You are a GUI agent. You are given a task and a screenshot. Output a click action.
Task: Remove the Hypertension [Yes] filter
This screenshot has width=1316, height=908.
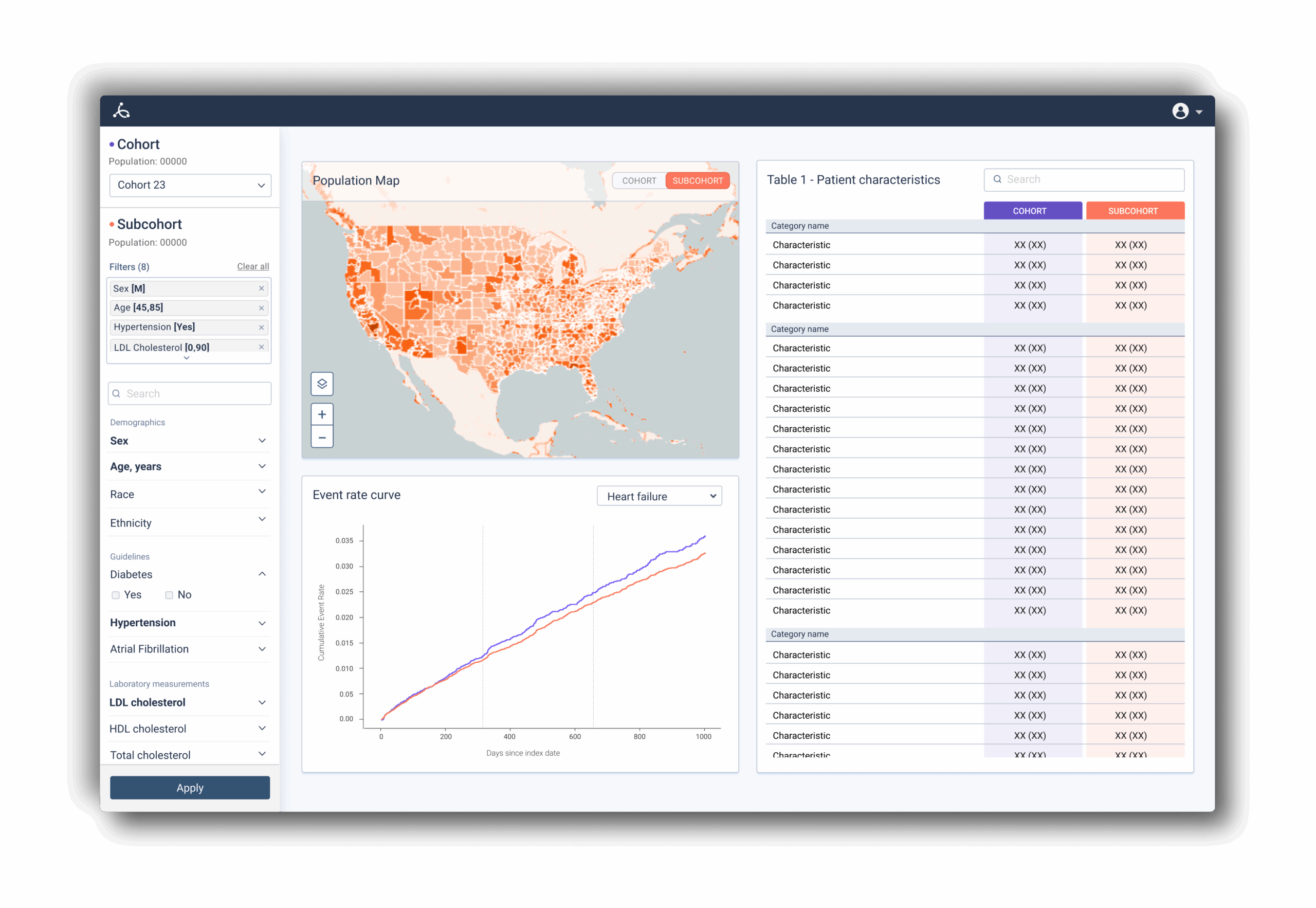[261, 327]
